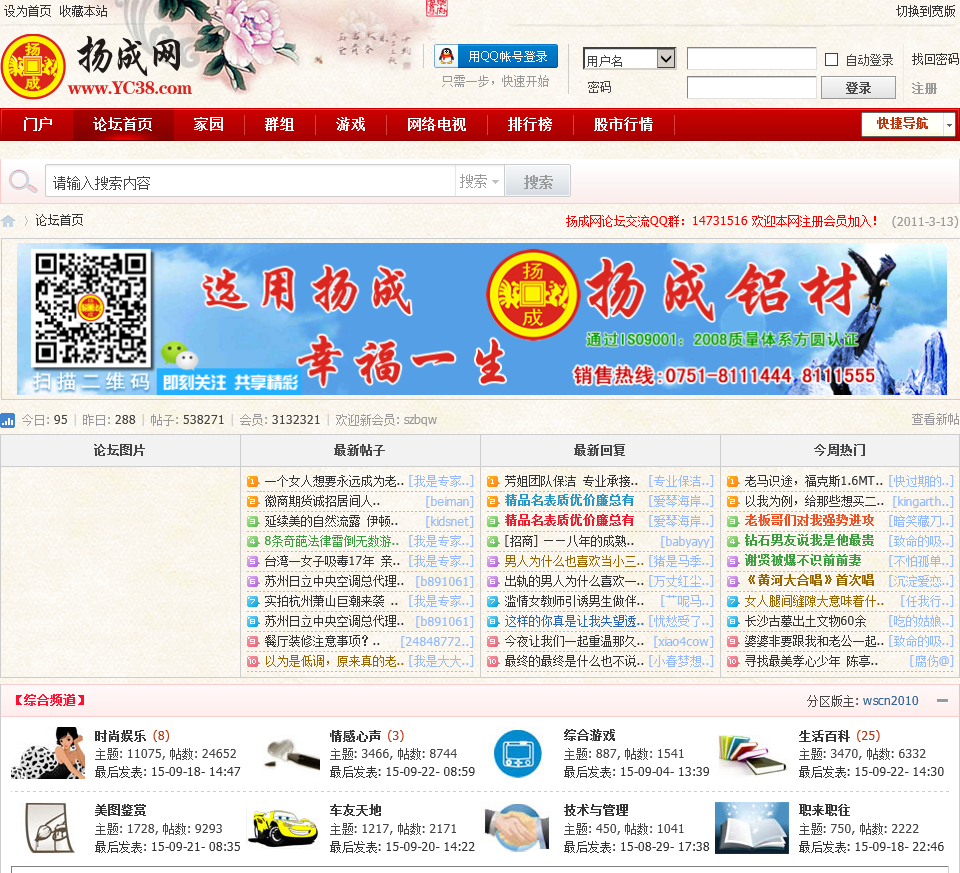Open the 群组 navigation tab
Viewport: 960px width, 873px height.
[279, 124]
